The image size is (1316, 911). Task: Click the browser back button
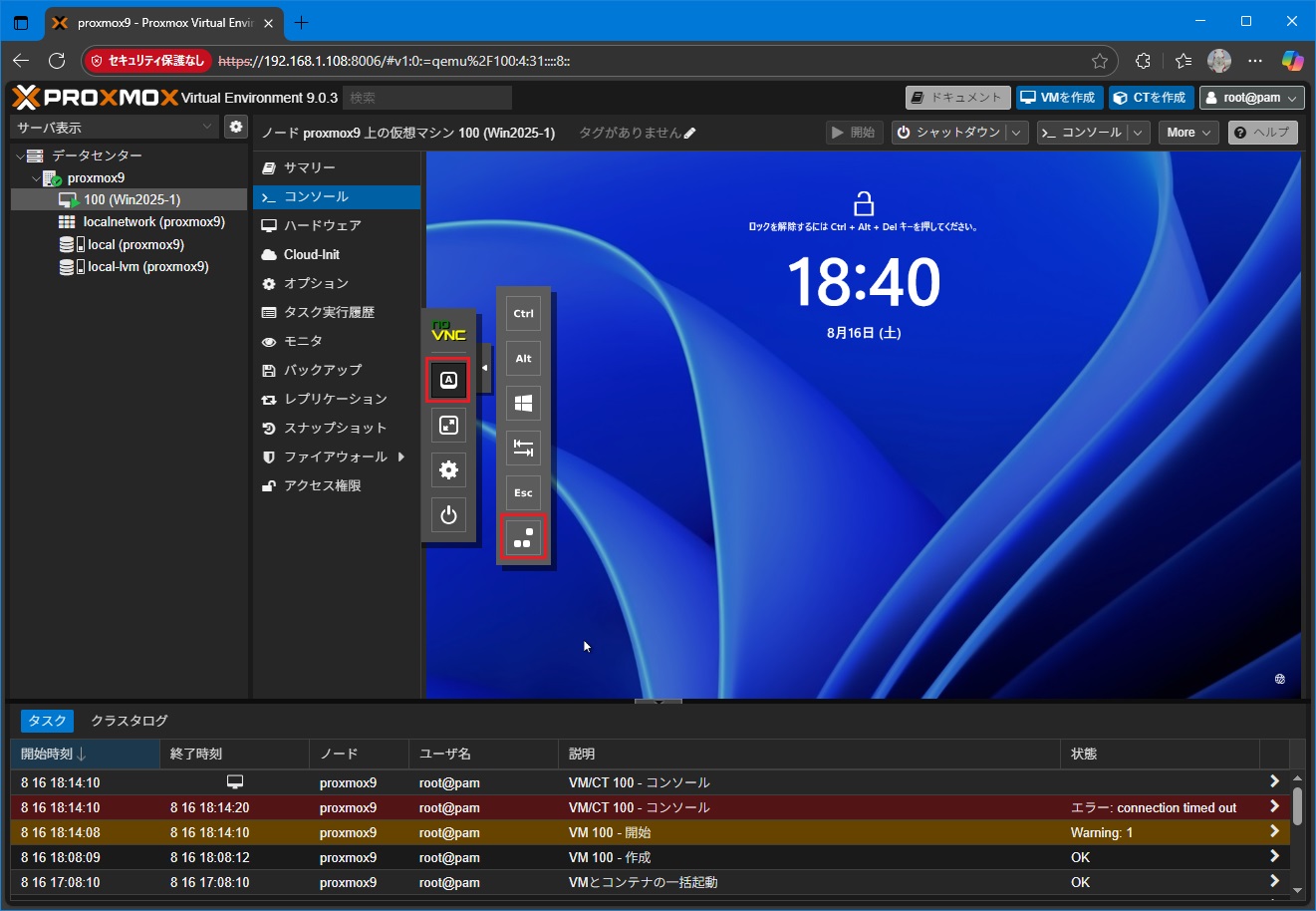point(21,61)
